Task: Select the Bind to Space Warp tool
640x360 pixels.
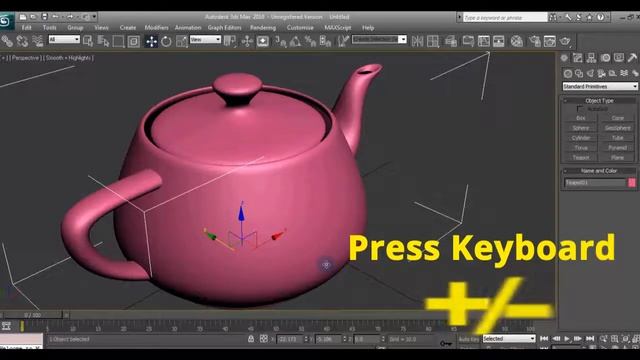Action: pyautogui.click(x=38, y=41)
